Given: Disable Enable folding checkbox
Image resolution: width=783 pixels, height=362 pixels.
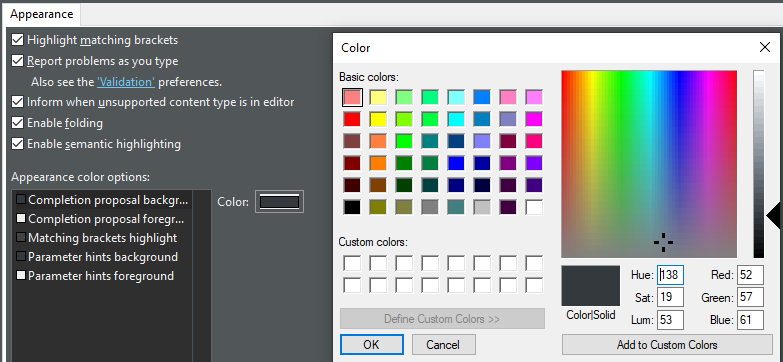Looking at the screenshot, I should click(x=17, y=123).
